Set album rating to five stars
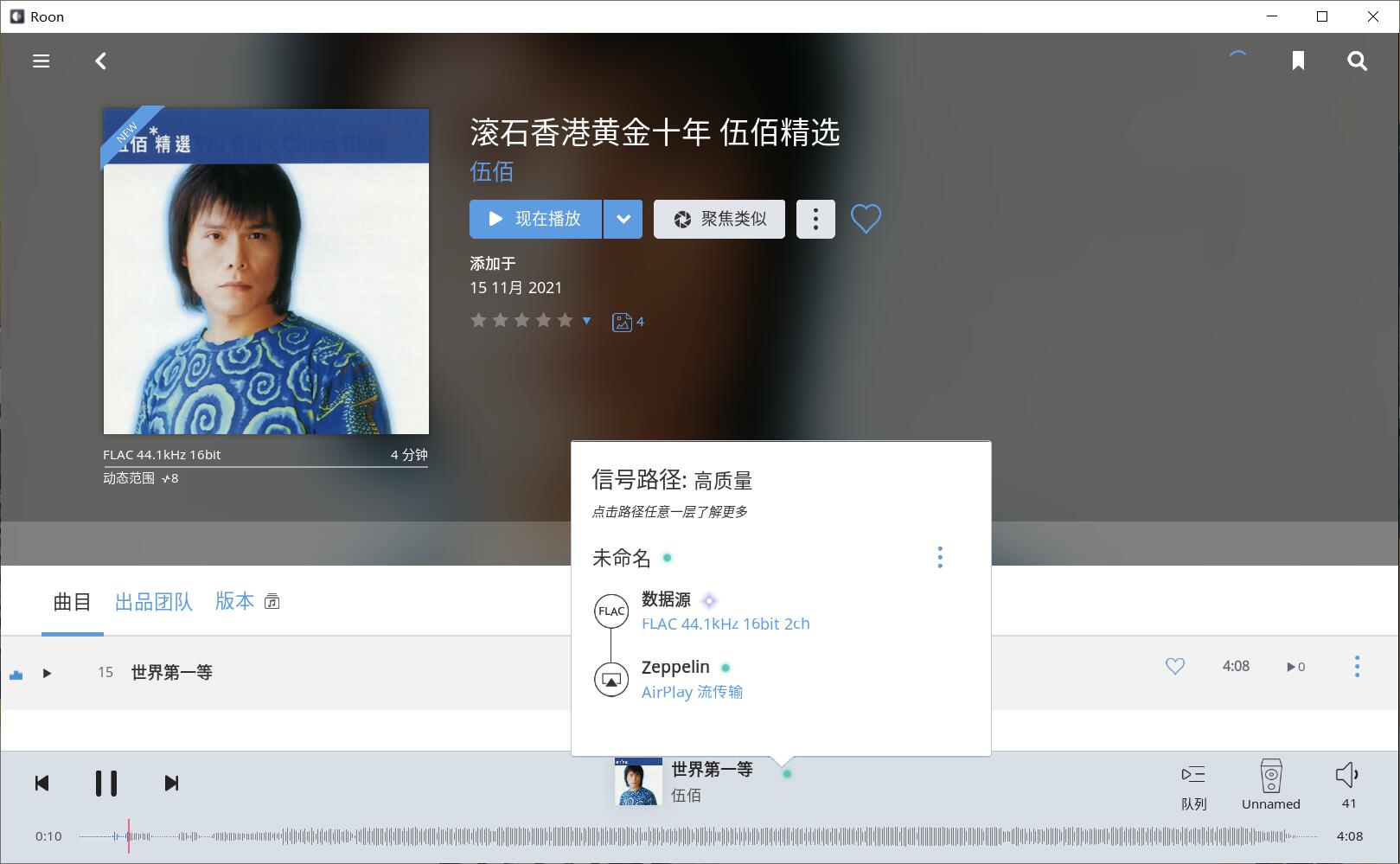The height and width of the screenshot is (864, 1400). coord(566,321)
